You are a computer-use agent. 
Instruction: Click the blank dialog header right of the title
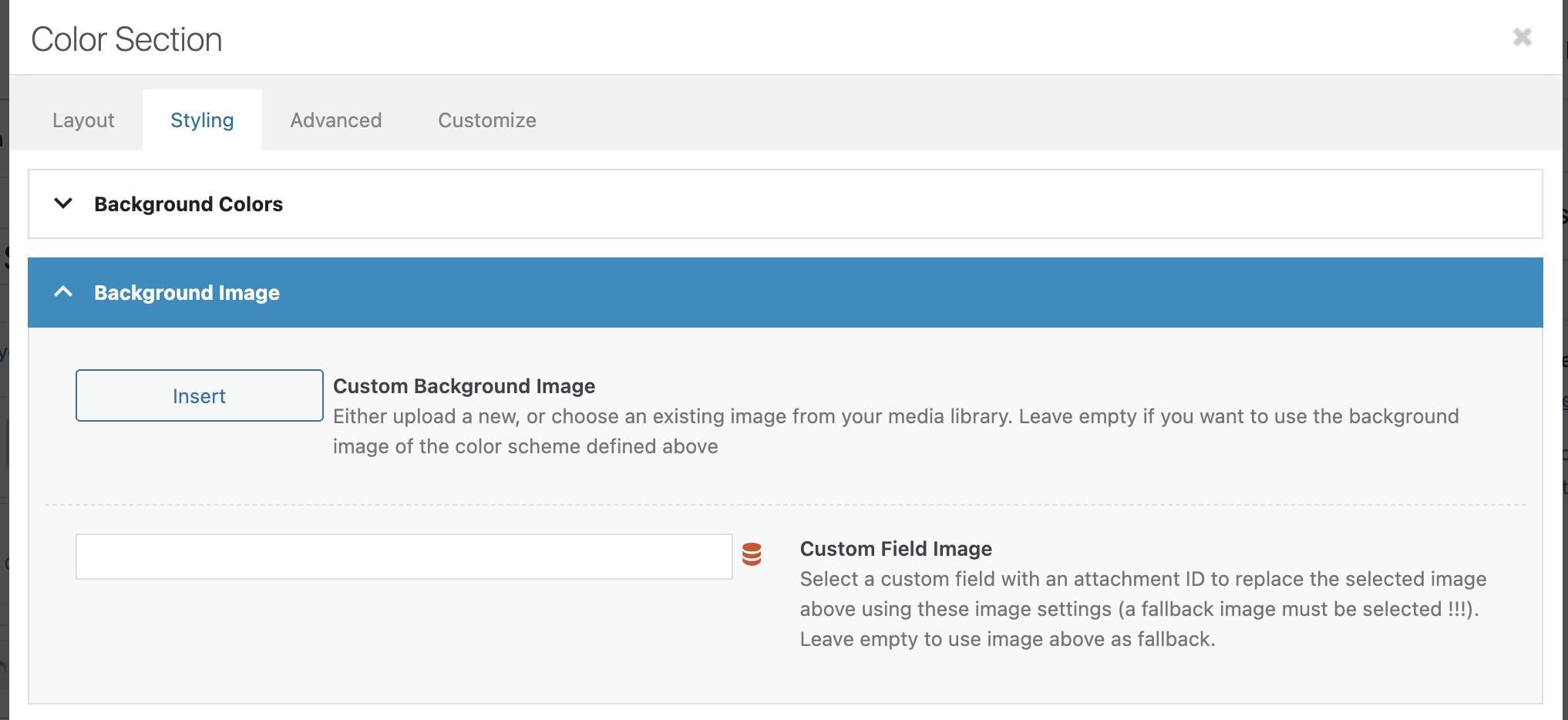848,39
